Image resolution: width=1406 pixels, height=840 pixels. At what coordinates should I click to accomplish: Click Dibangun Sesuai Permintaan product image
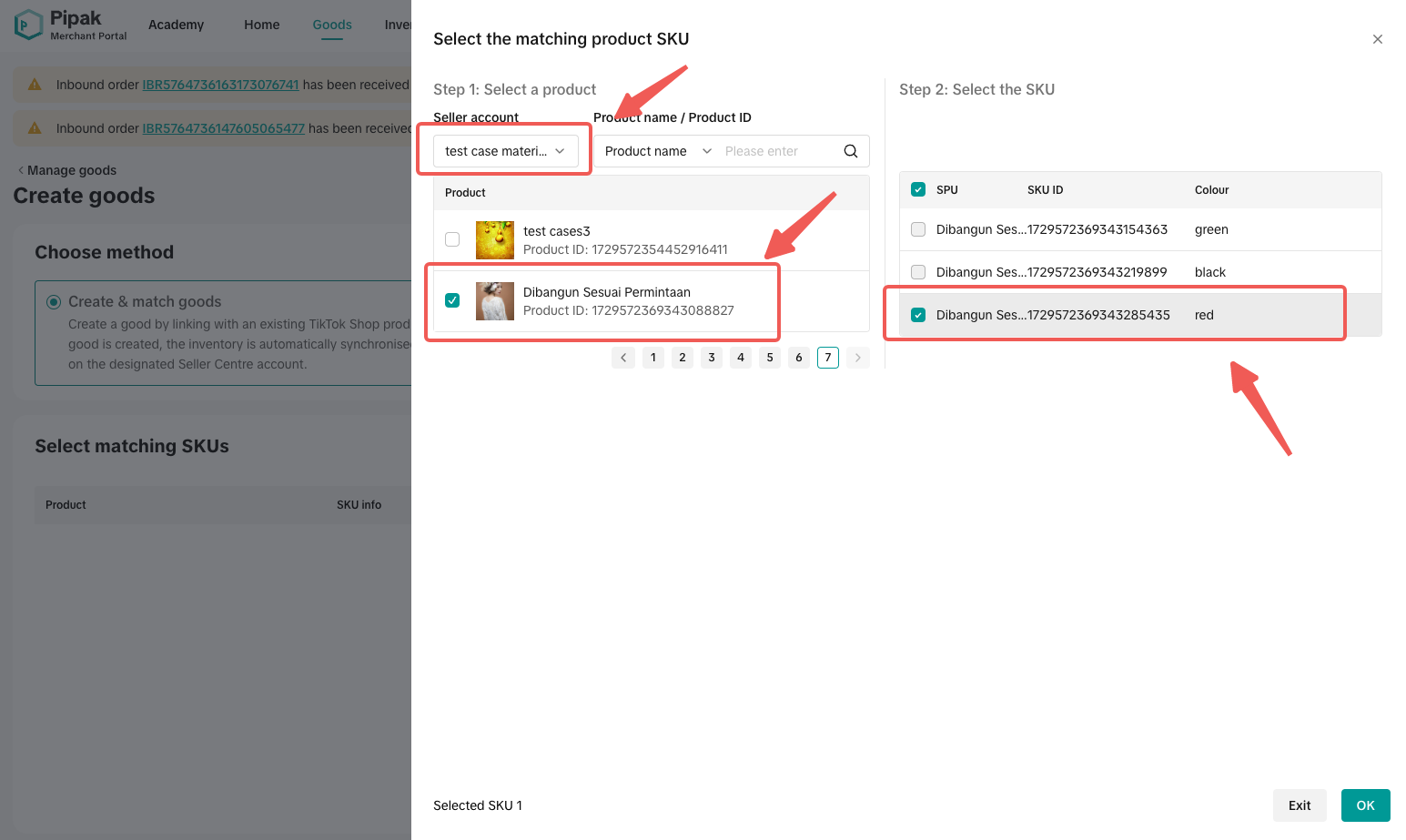494,301
